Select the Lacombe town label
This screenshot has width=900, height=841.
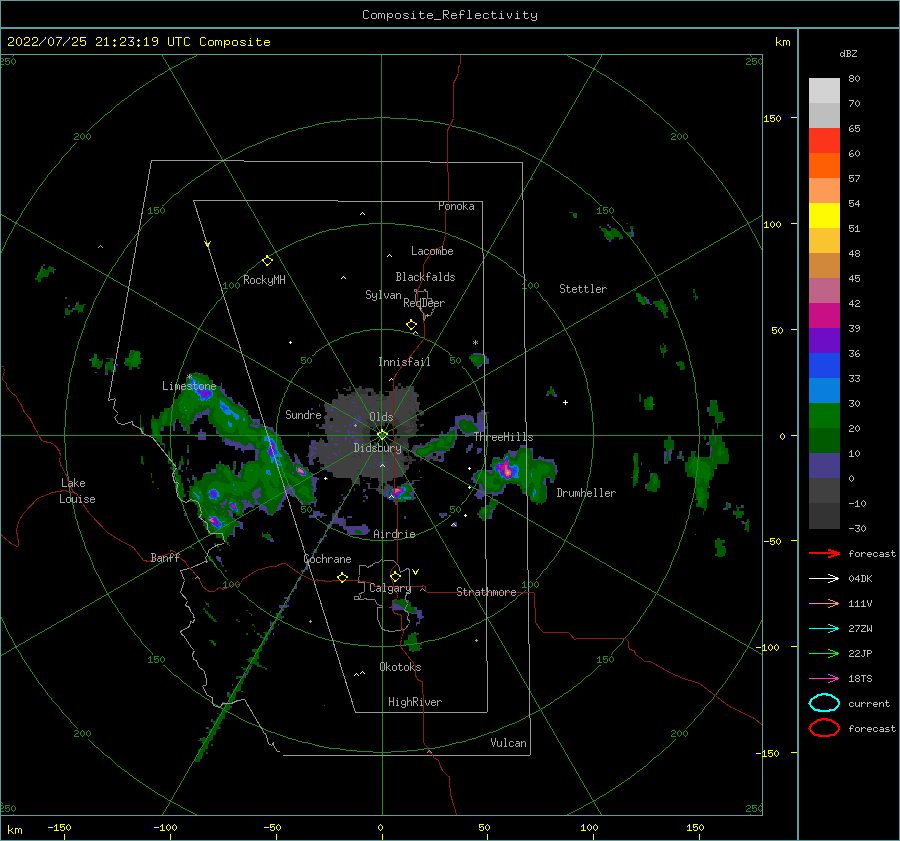click(432, 251)
